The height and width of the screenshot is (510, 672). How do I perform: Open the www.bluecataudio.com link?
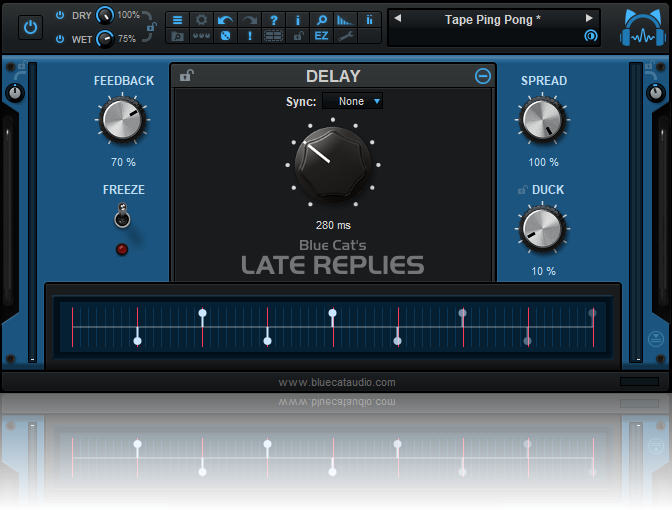tap(337, 382)
